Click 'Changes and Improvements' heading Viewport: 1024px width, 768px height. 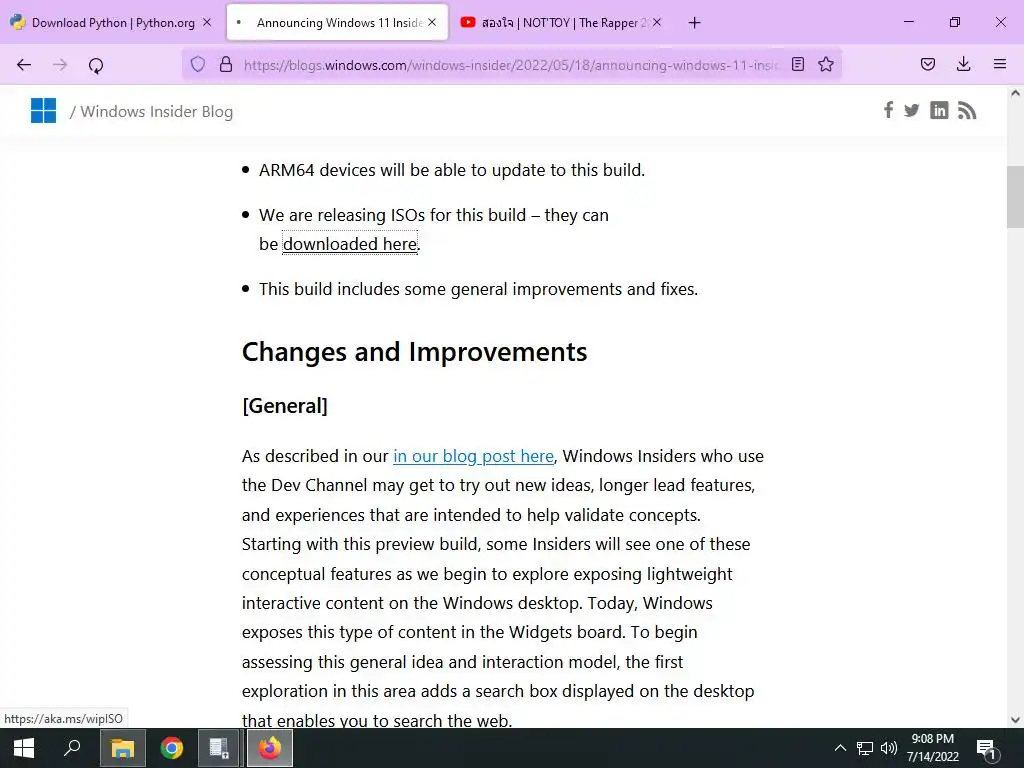(x=415, y=352)
